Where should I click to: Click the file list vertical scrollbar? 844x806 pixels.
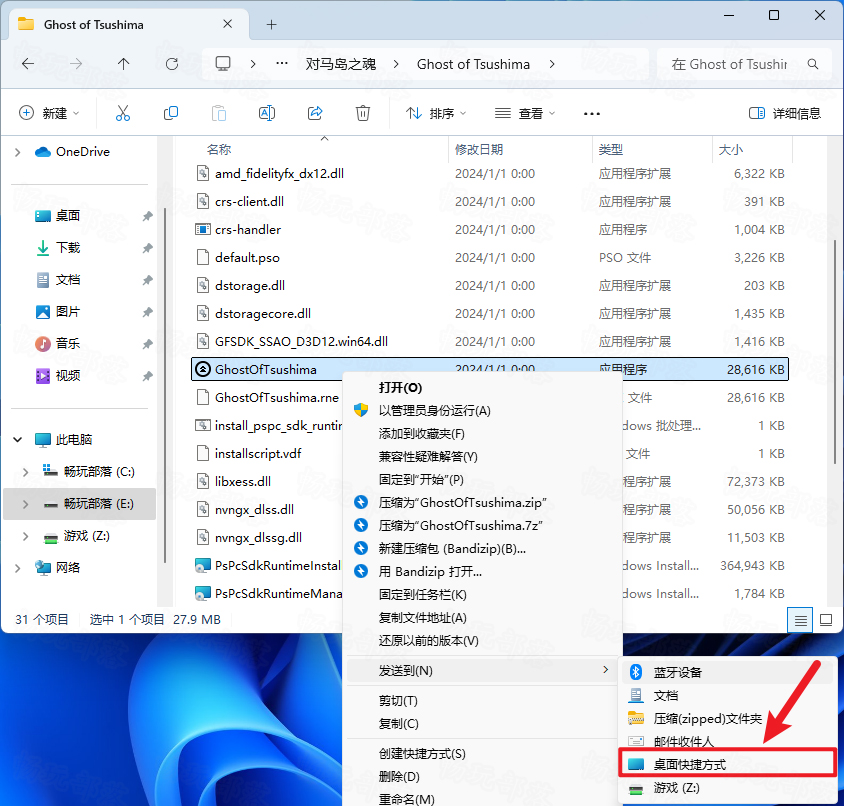(835, 353)
